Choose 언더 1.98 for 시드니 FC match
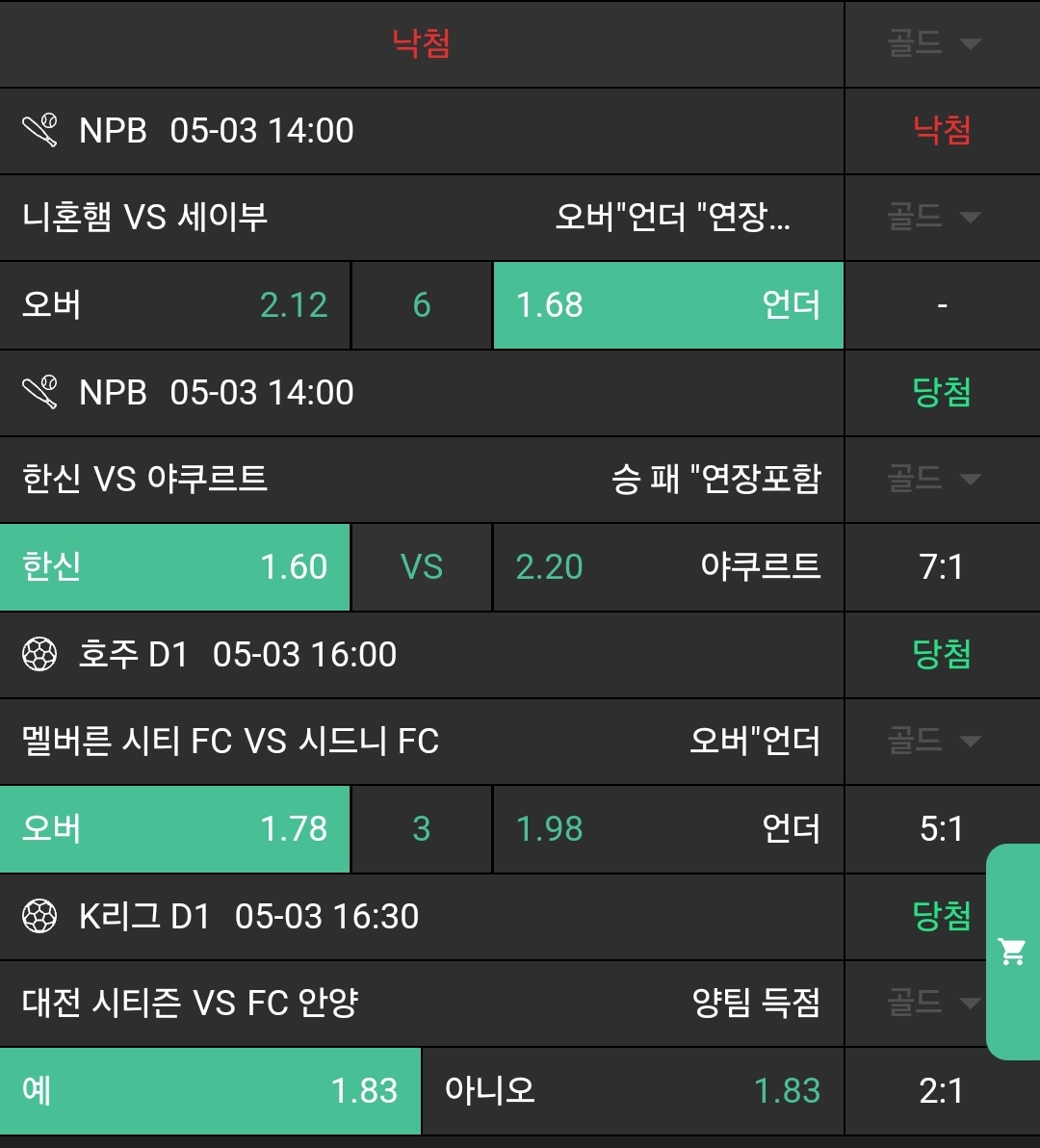 coord(668,829)
